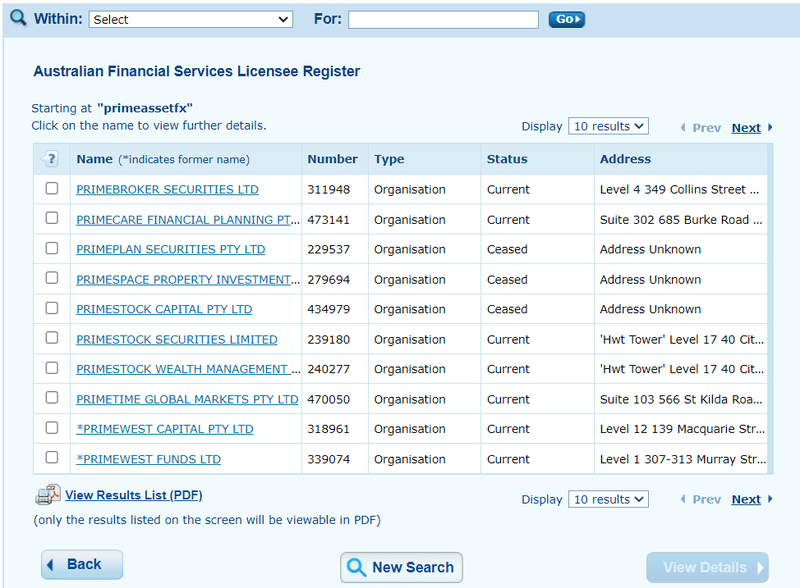Click the bottom Next page link
Viewport: 800px width, 588px height.
(746, 499)
